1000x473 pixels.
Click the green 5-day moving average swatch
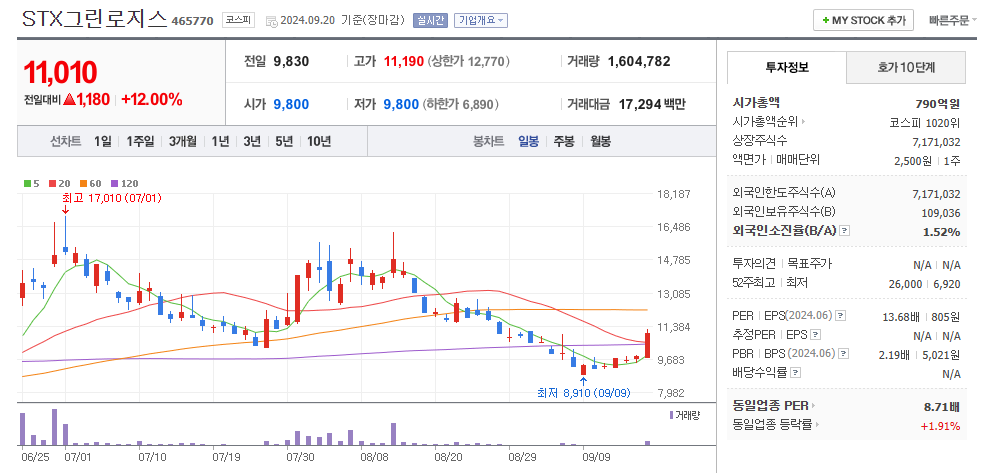pos(27,184)
